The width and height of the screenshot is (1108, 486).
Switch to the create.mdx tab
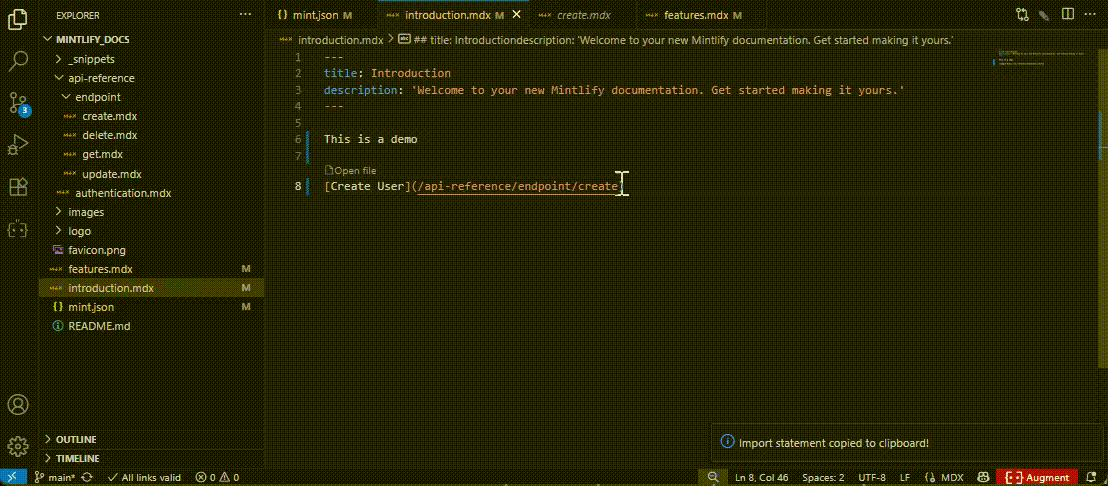584,15
